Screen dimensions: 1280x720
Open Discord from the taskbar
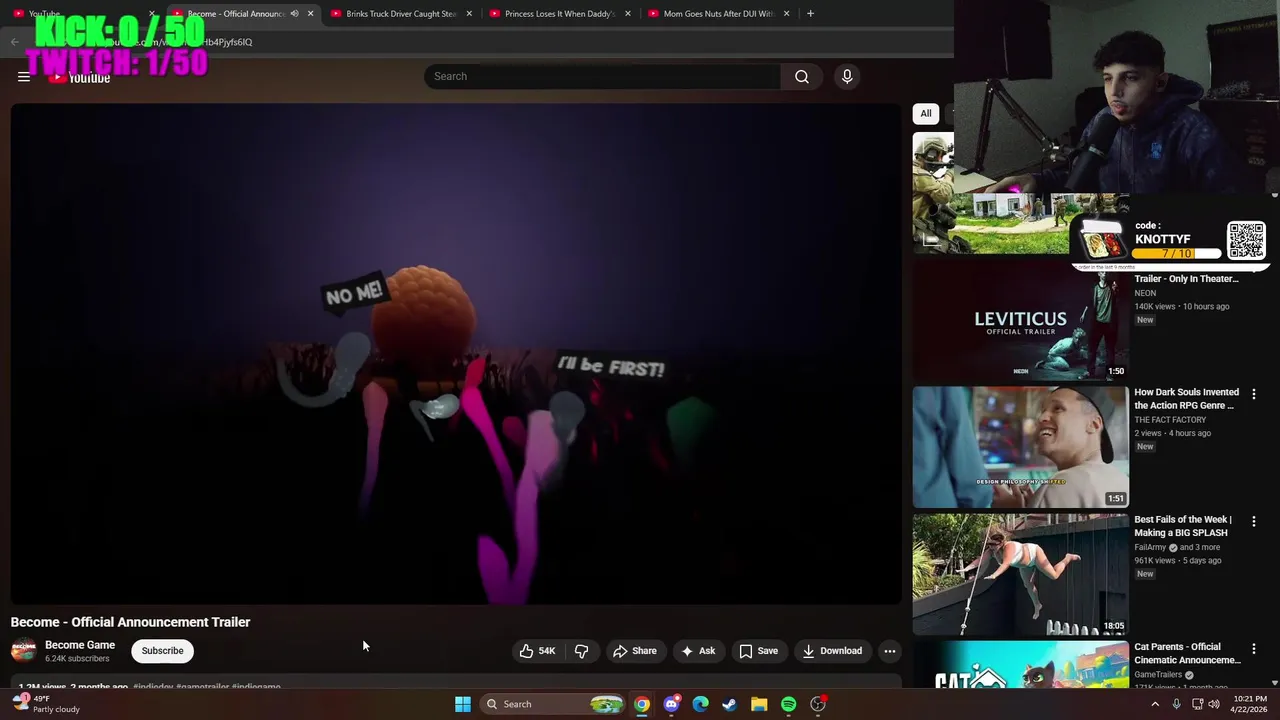(671, 704)
